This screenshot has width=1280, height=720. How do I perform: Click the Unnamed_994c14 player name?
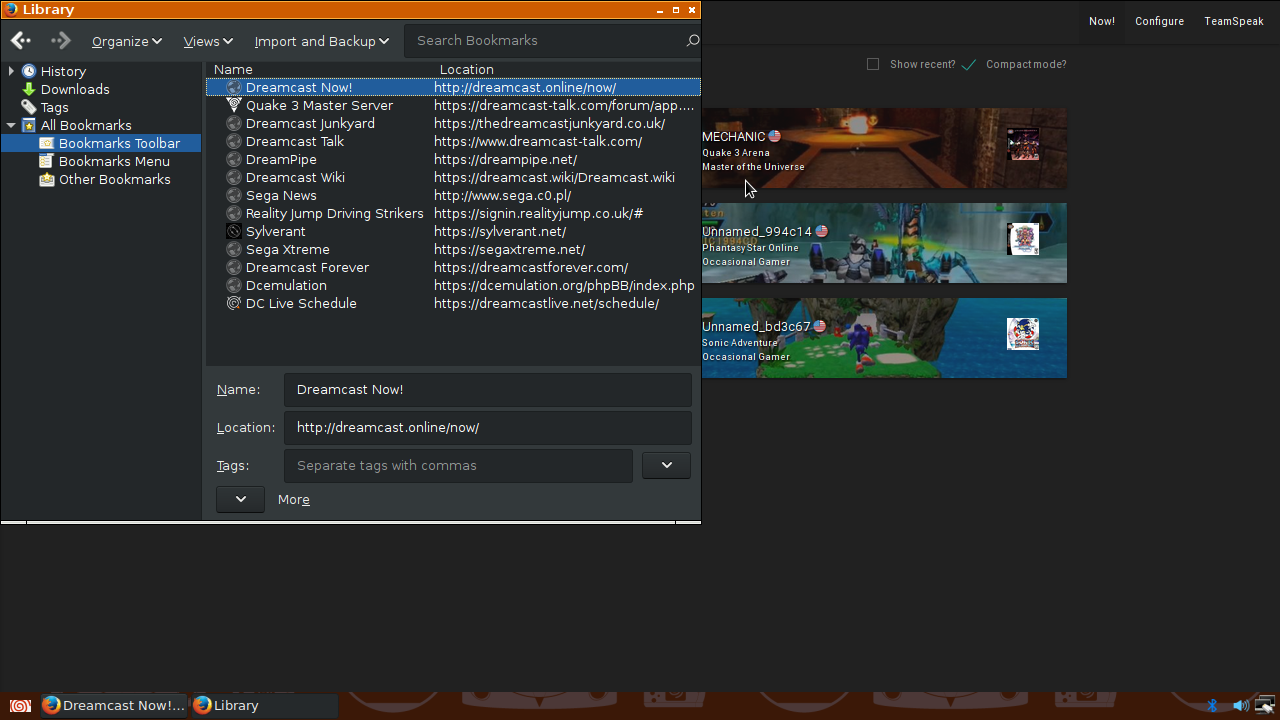[757, 231]
